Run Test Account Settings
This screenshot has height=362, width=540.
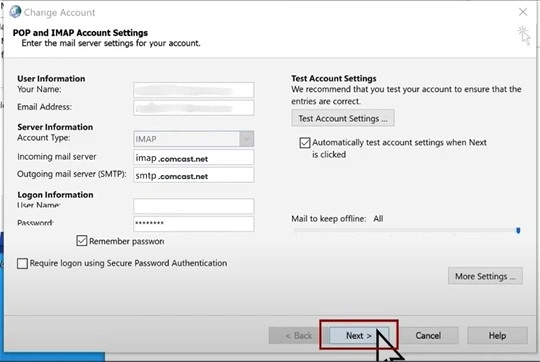coord(343,118)
